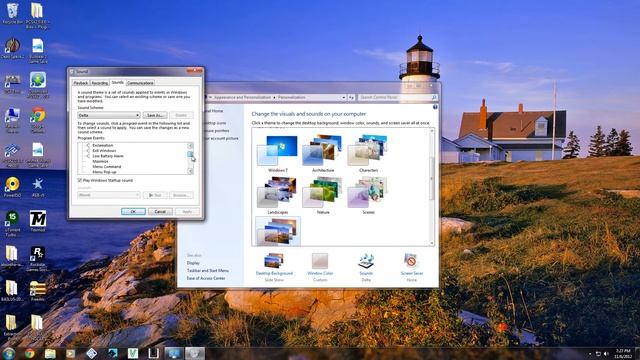Viewport: 640px width, 360px height.
Task: Click the refresh button beside address bar
Action: 351,98
